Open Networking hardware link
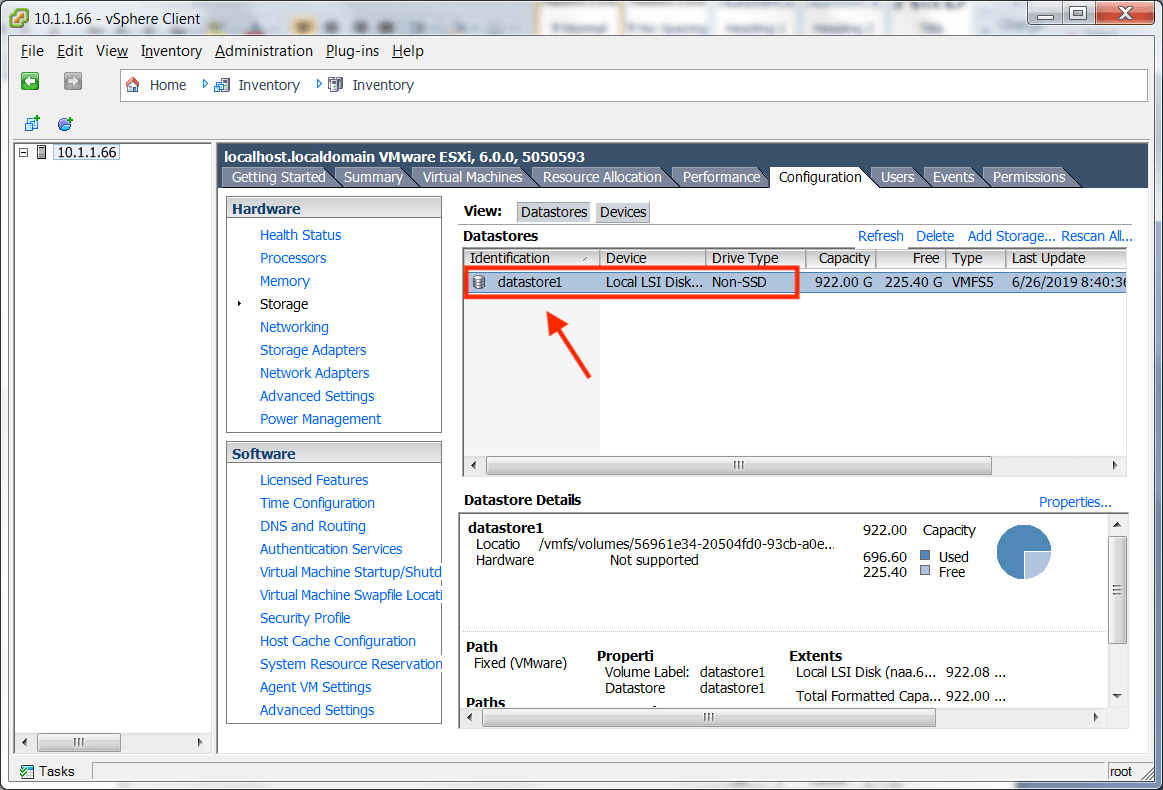This screenshot has width=1163, height=790. pos(294,327)
